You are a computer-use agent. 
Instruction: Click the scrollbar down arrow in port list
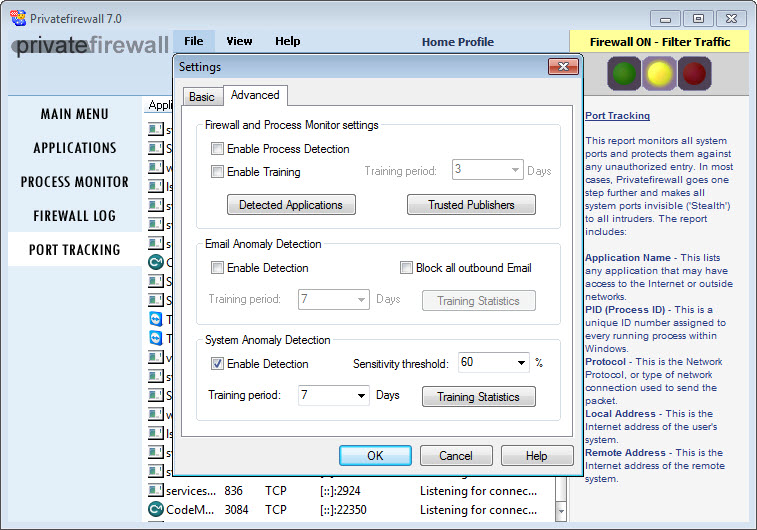coord(561,511)
